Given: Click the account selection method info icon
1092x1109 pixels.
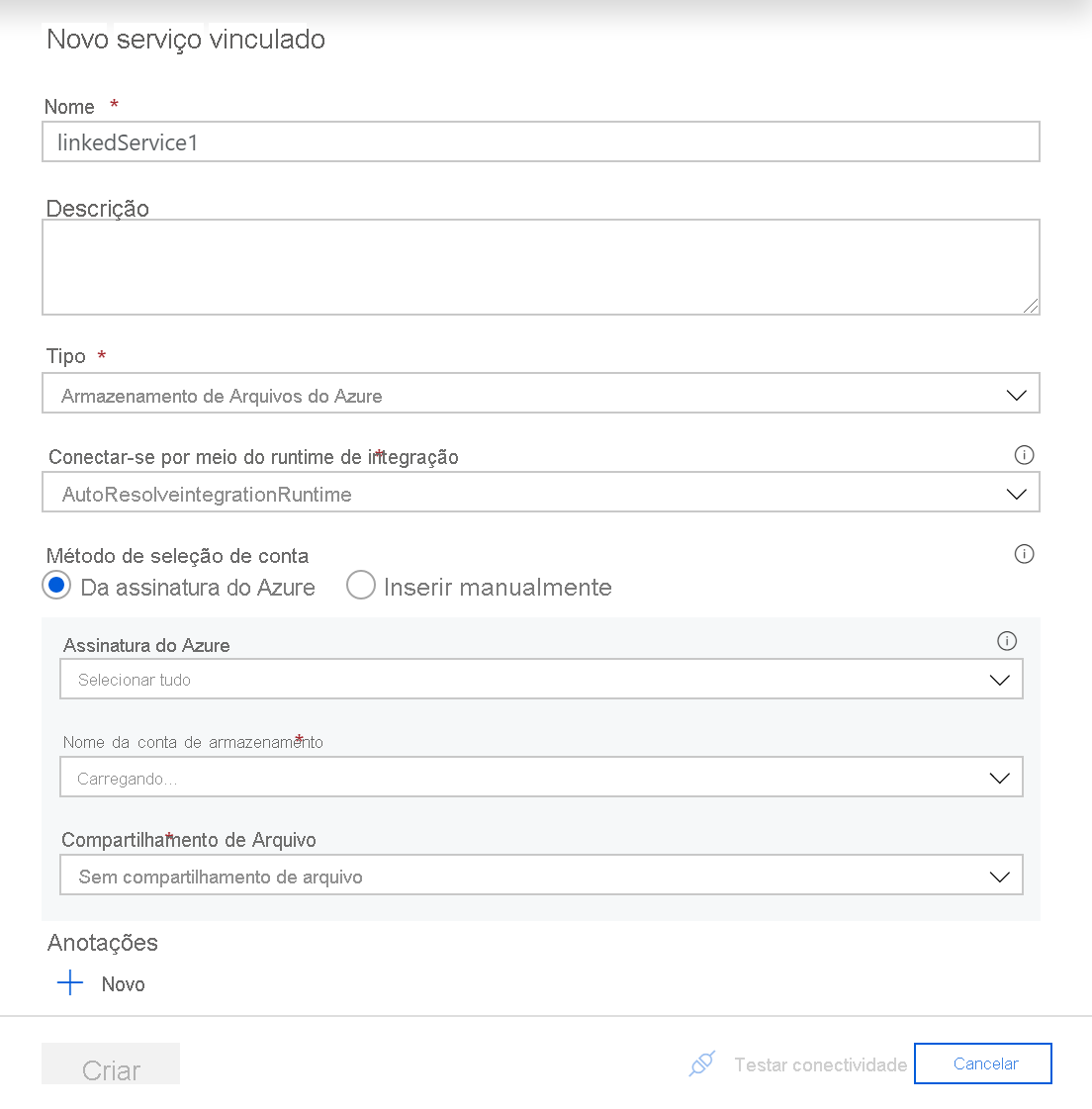Looking at the screenshot, I should [x=1025, y=554].
